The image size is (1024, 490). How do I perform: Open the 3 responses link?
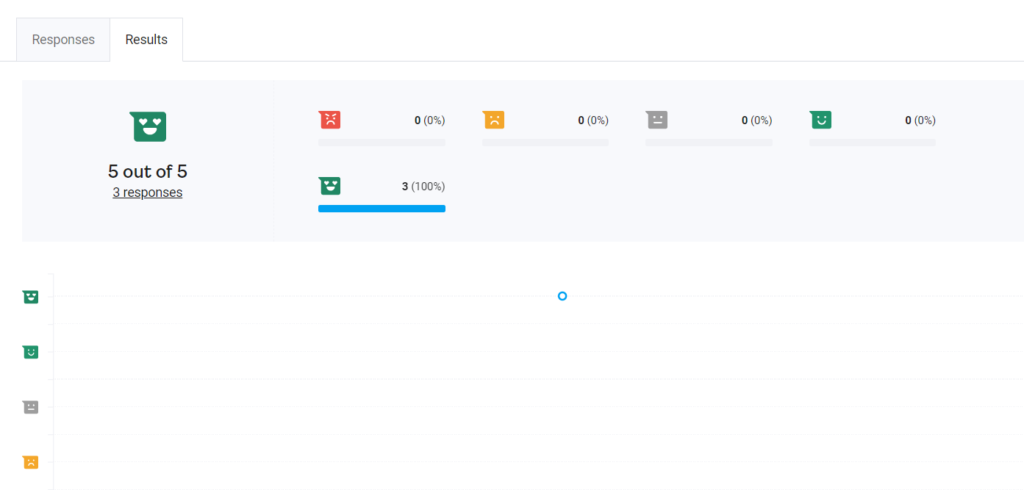pos(147,192)
